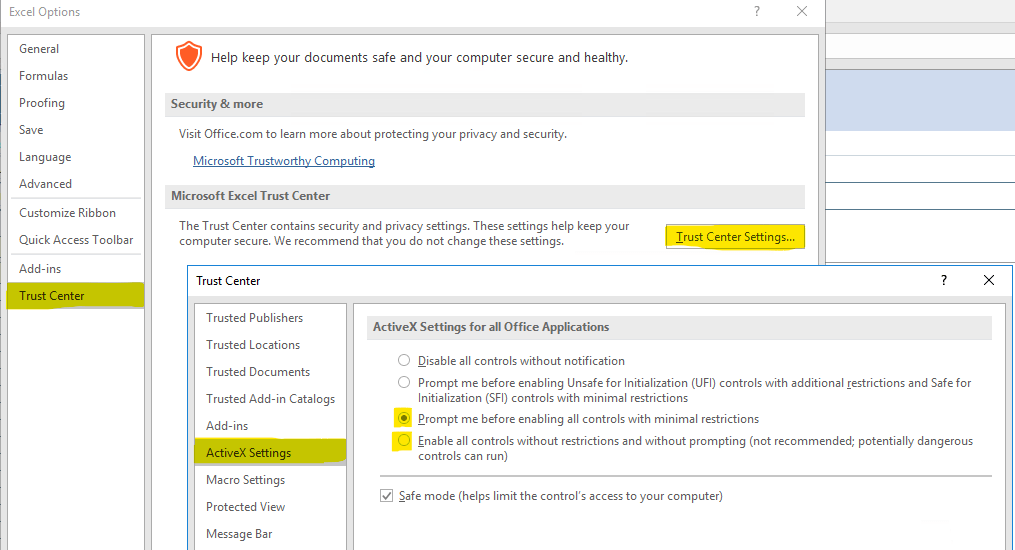Uncheck the Safe mode checkbox
The height and width of the screenshot is (550, 1015).
[x=386, y=496]
